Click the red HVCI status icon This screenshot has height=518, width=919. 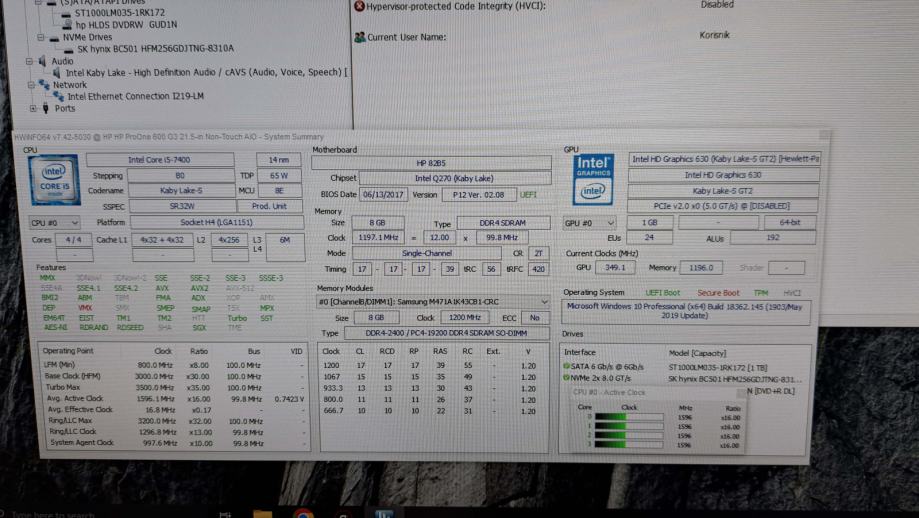(359, 6)
